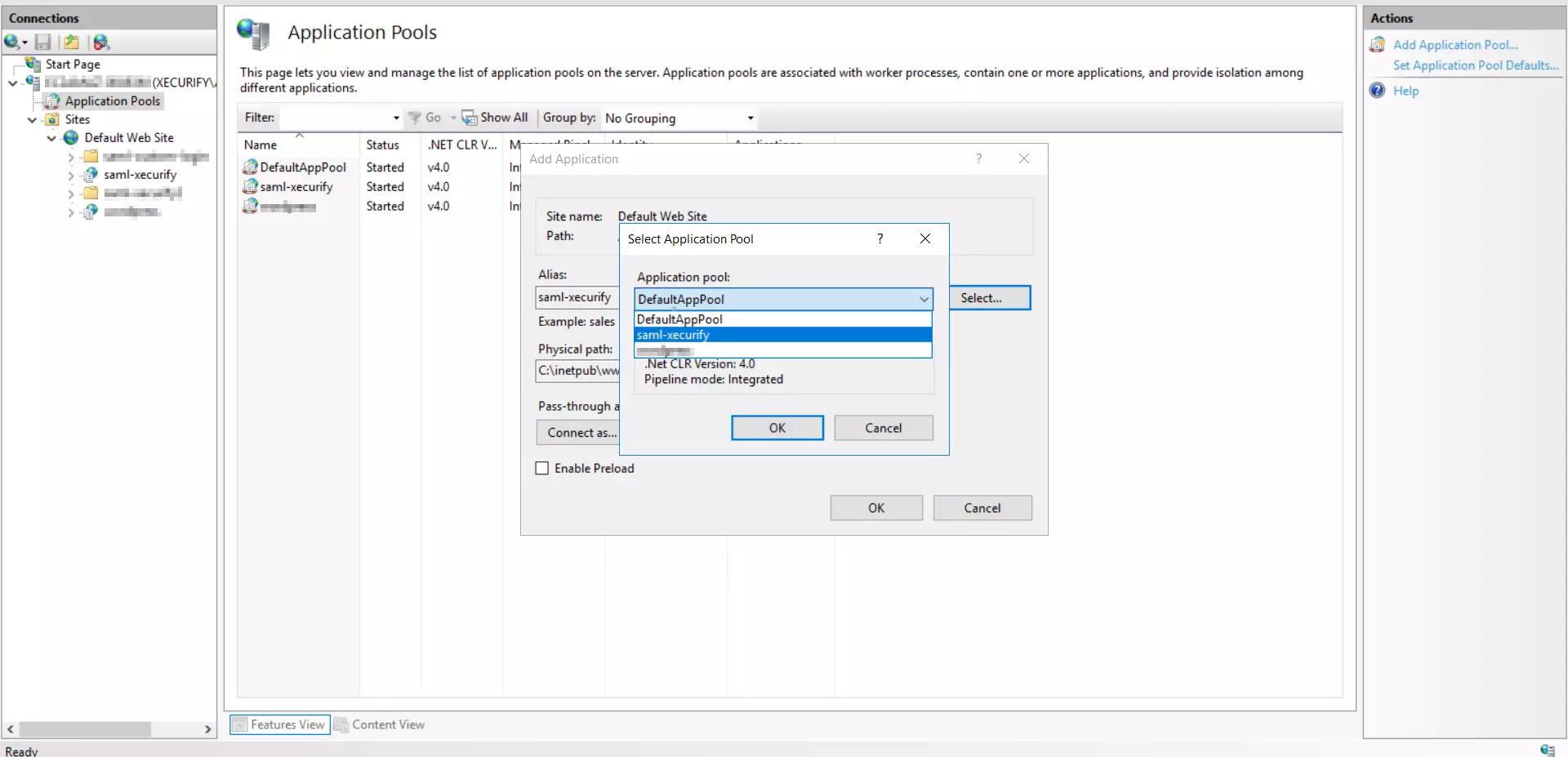Click the Up folder icon in Connections toolbar
The height and width of the screenshot is (757, 1568).
point(72,42)
